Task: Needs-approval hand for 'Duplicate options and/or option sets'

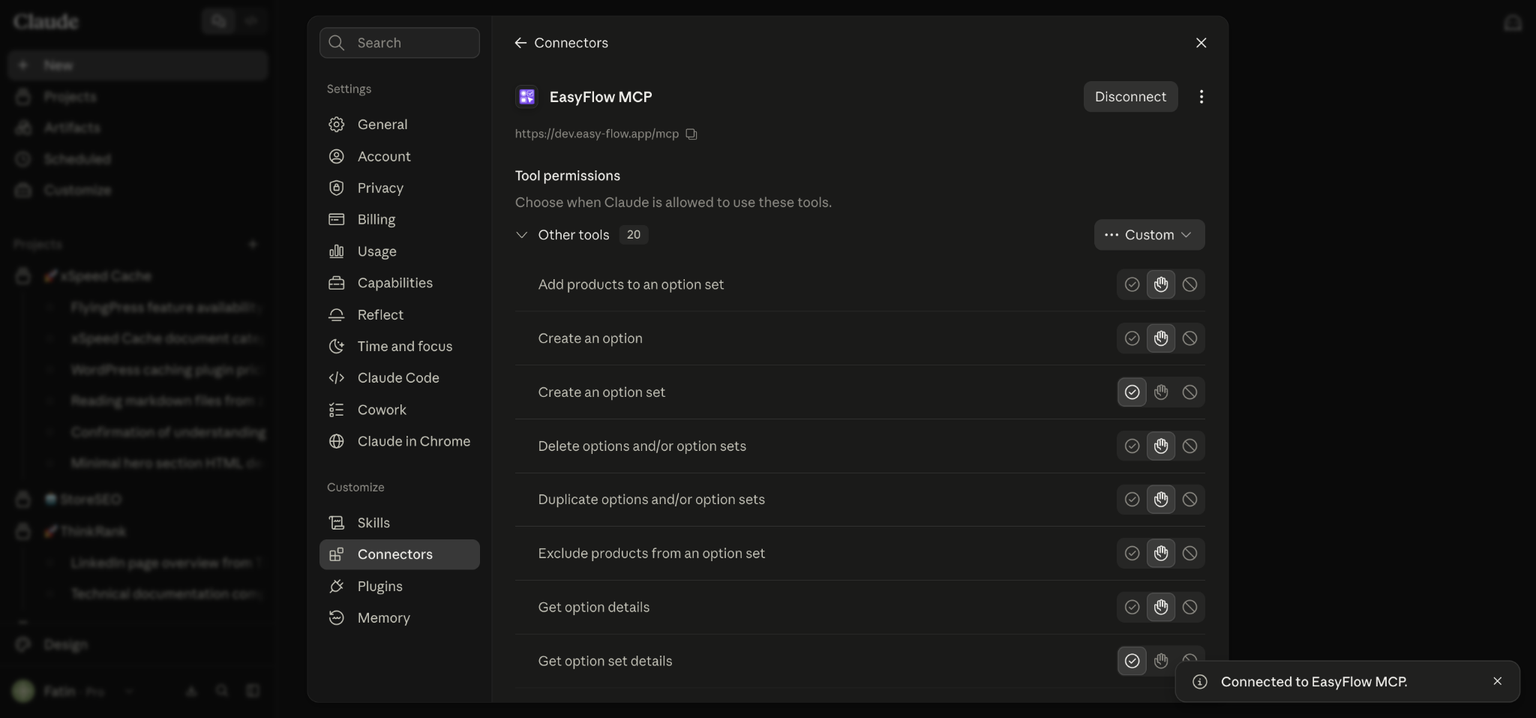Action: (x=1161, y=500)
